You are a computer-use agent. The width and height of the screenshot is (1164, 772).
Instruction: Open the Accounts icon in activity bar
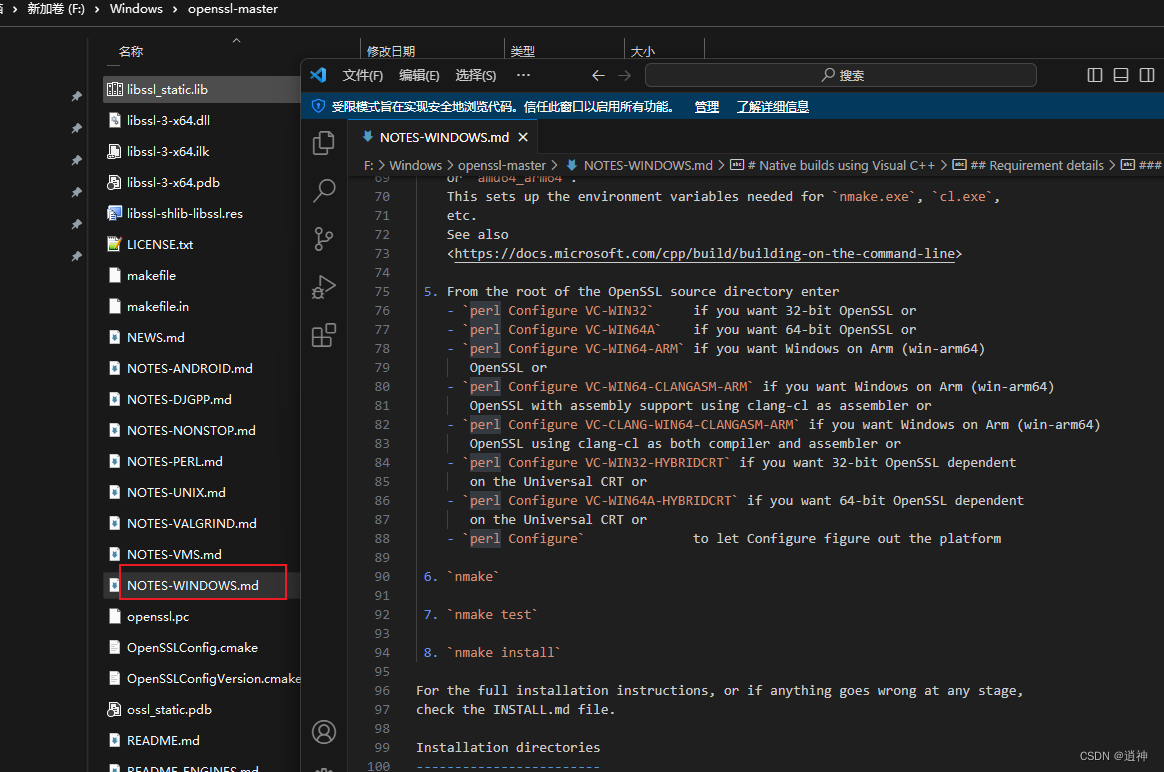324,732
